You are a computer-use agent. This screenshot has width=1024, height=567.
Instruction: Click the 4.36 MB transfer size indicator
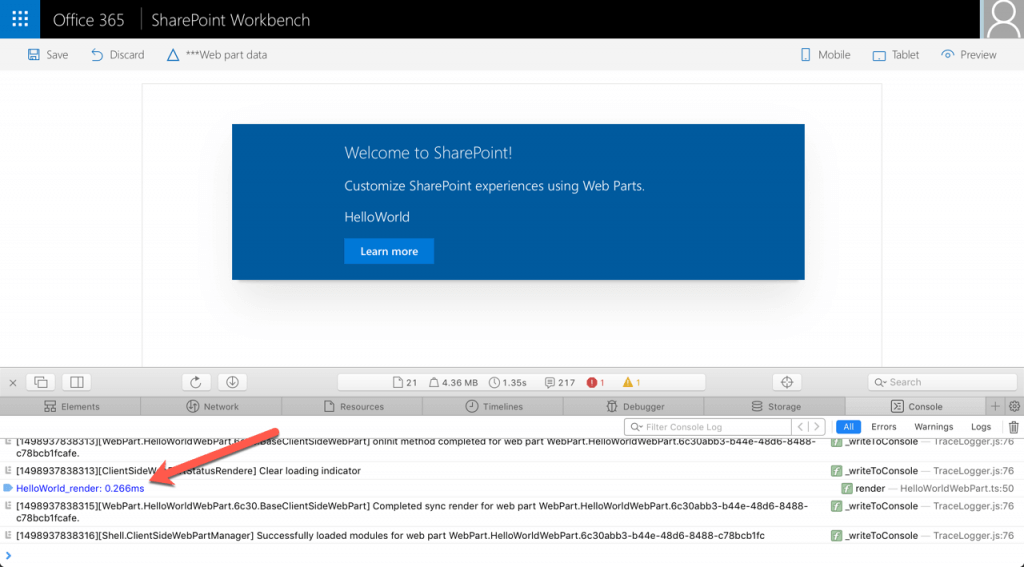pyautogui.click(x=453, y=383)
